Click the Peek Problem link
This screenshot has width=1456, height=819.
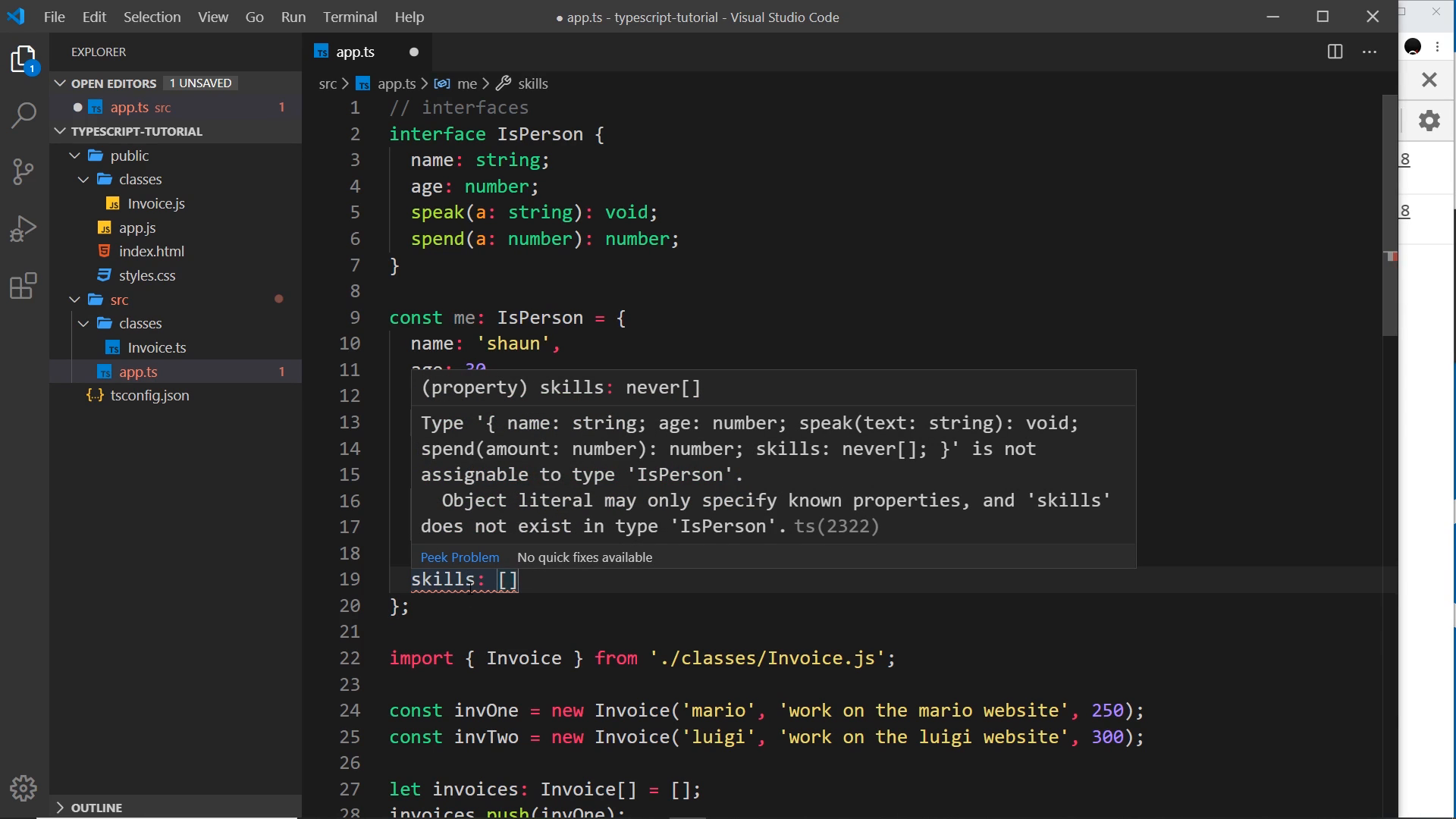460,557
